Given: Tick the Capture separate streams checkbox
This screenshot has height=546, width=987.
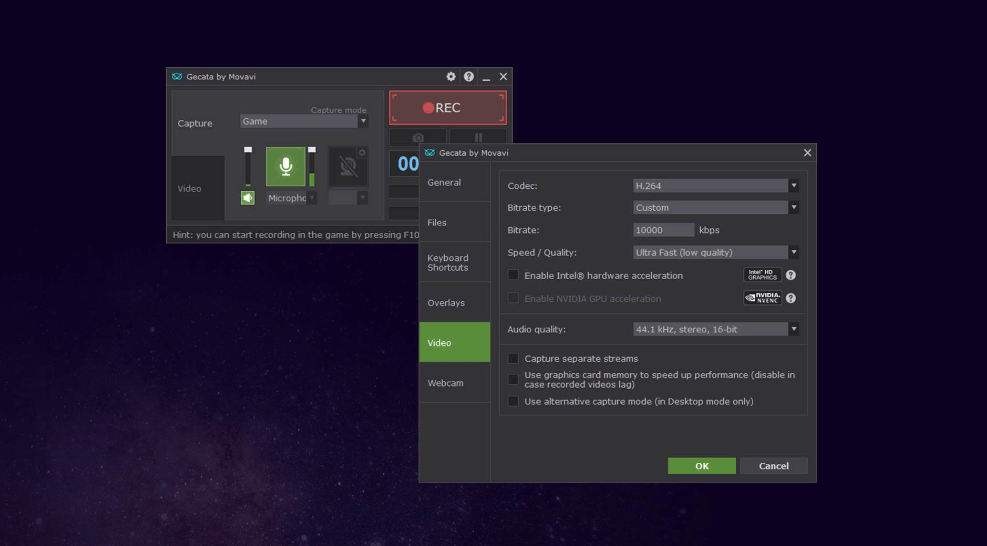Looking at the screenshot, I should (x=513, y=358).
